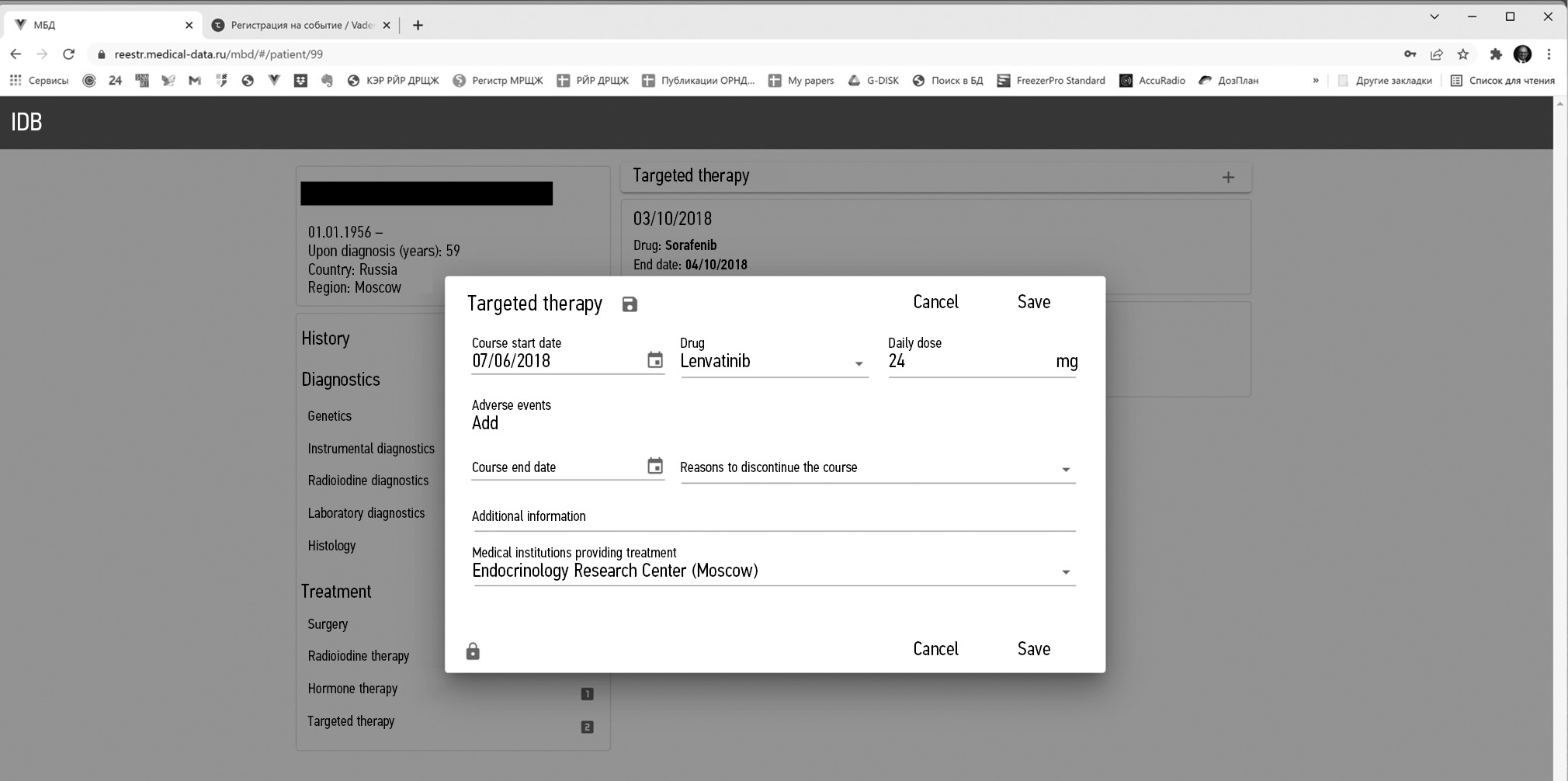Click the Additional information text field

tap(772, 517)
